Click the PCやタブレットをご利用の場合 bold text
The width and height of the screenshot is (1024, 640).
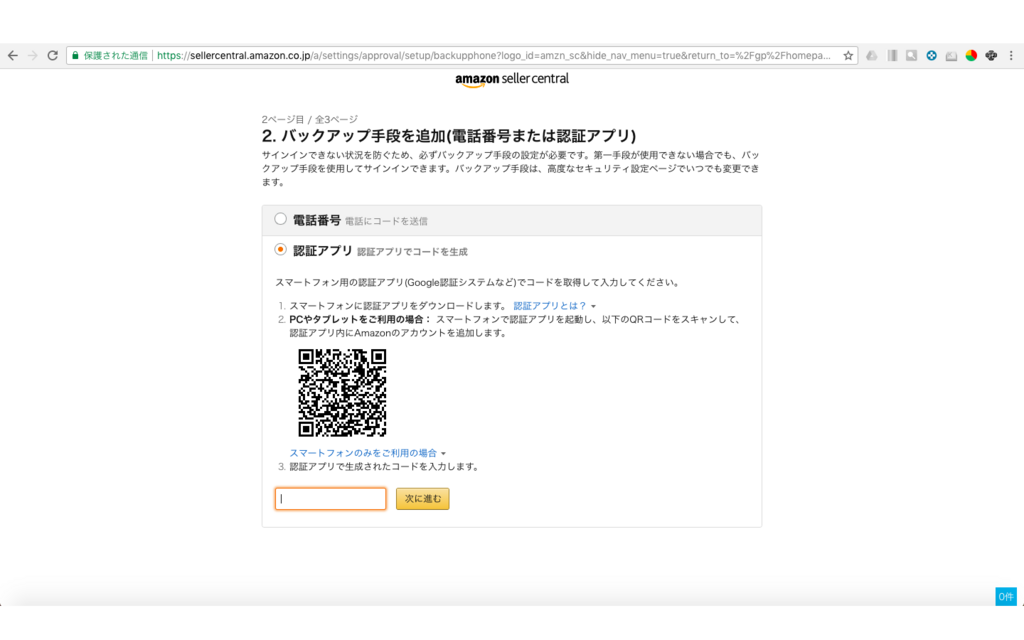click(x=360, y=319)
